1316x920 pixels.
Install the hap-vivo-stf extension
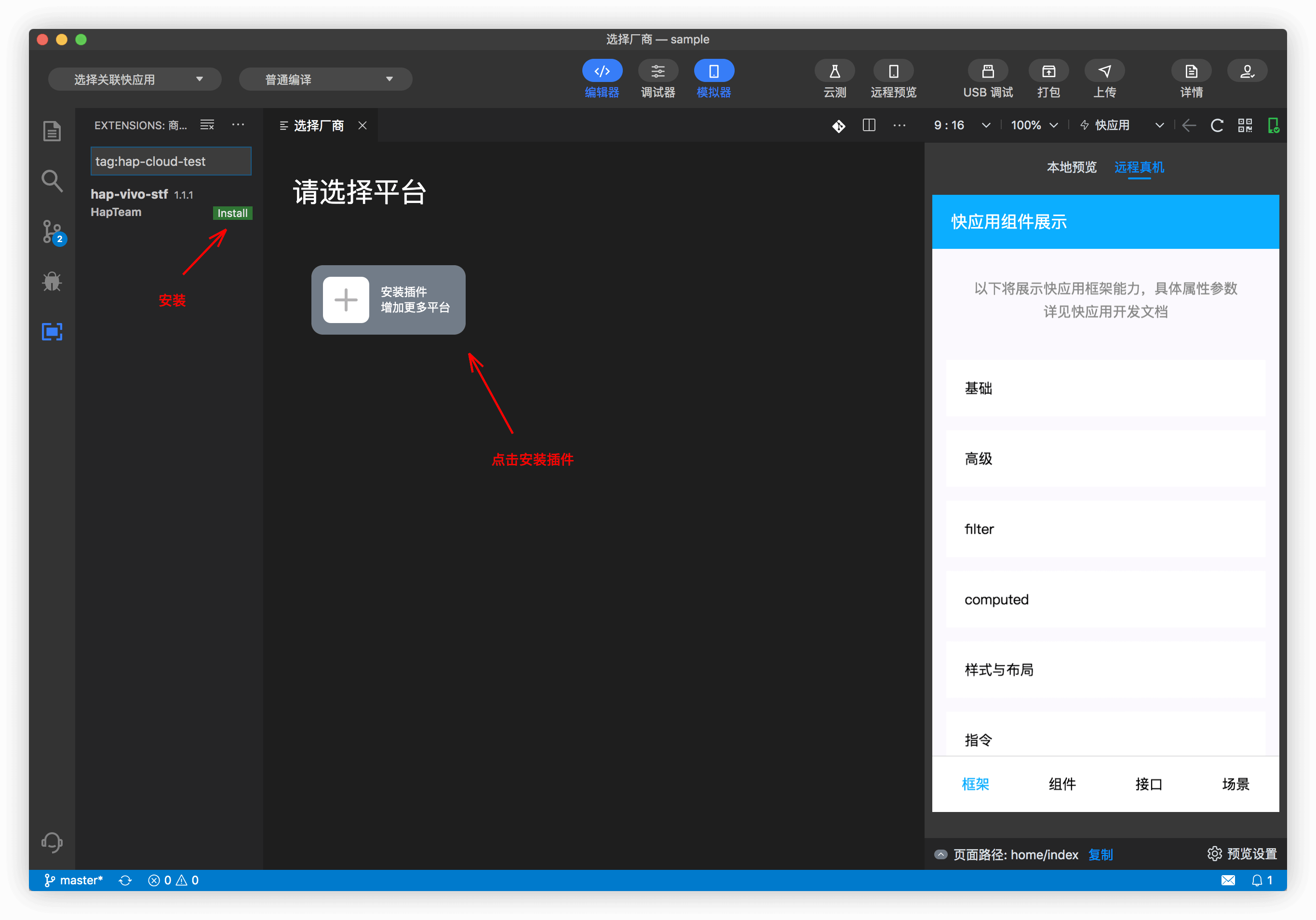232,213
